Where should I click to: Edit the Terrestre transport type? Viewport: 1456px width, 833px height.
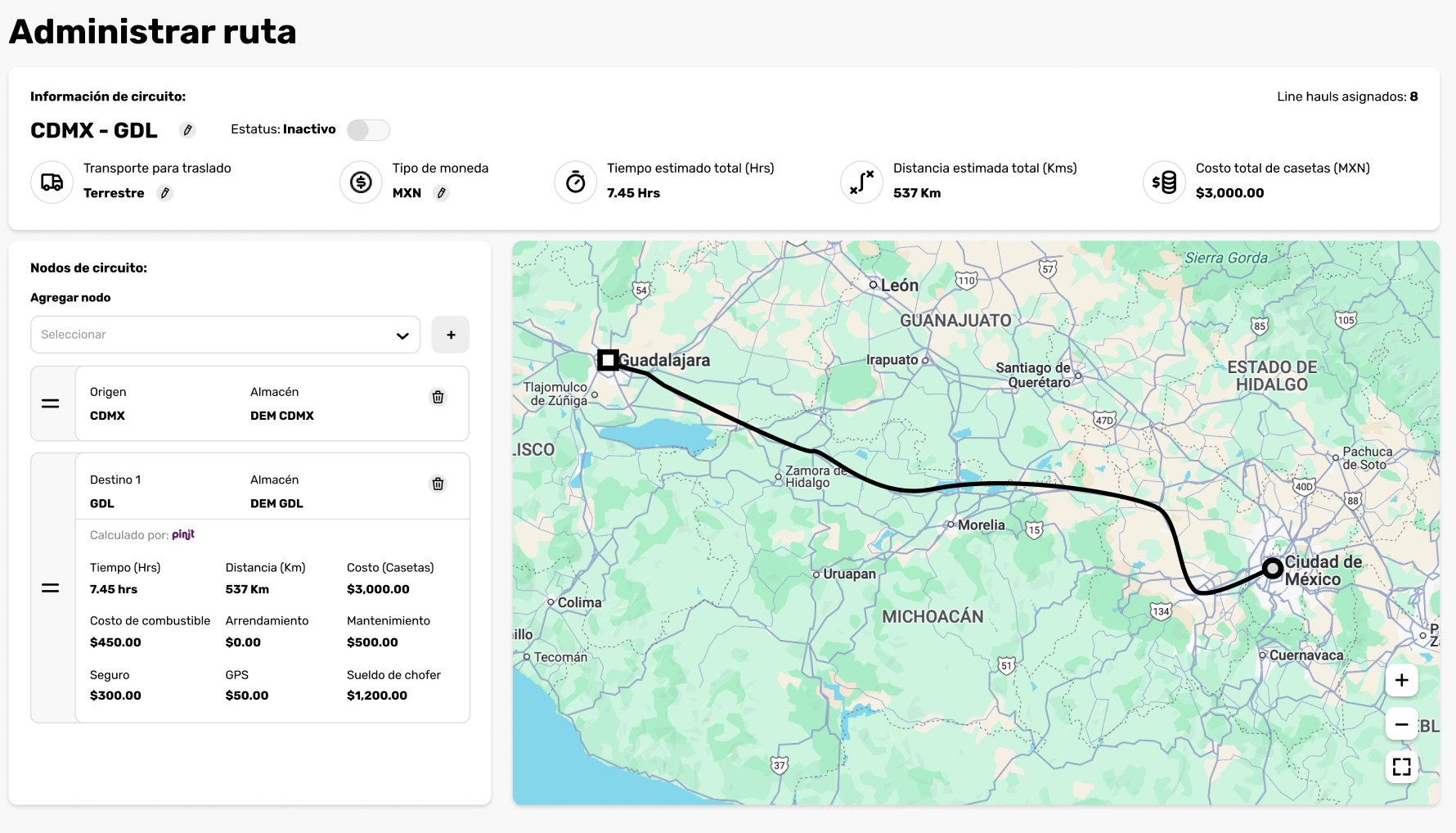tap(165, 193)
